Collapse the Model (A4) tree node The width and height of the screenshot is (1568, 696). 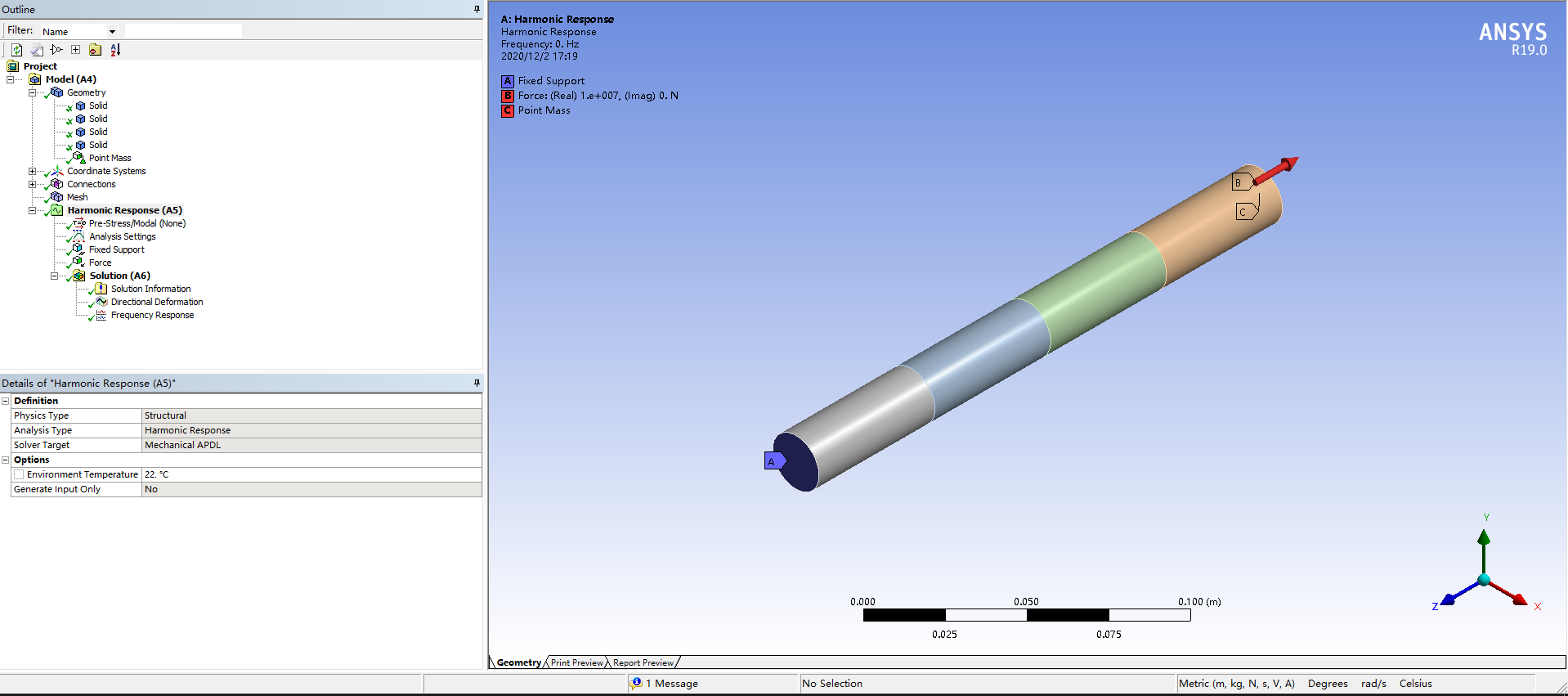10,79
